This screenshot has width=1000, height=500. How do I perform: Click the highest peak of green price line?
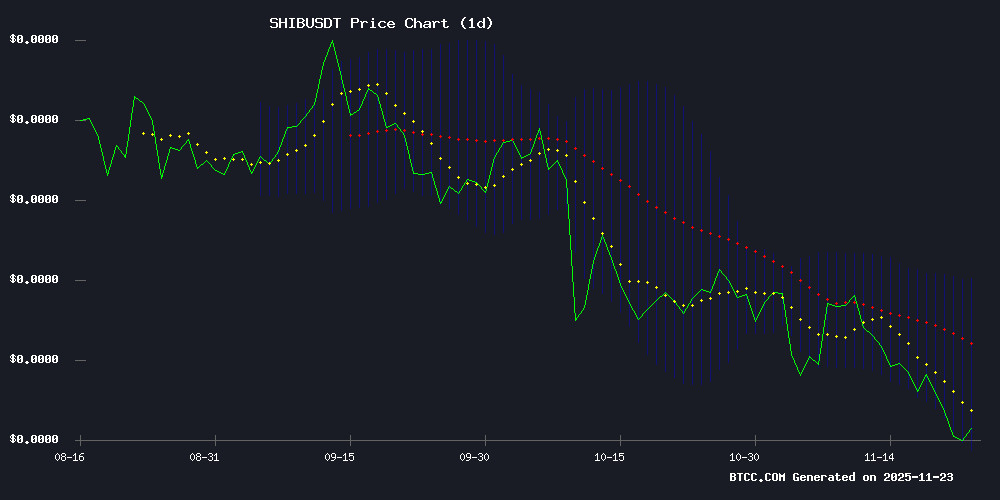332,41
